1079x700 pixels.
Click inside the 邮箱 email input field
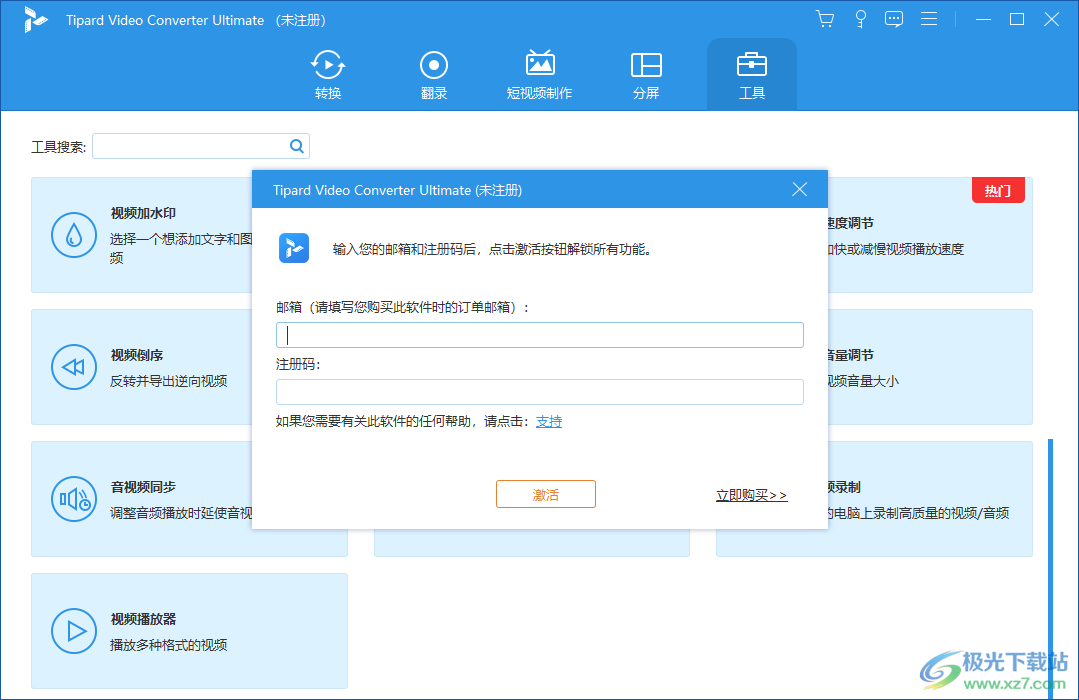click(540, 334)
